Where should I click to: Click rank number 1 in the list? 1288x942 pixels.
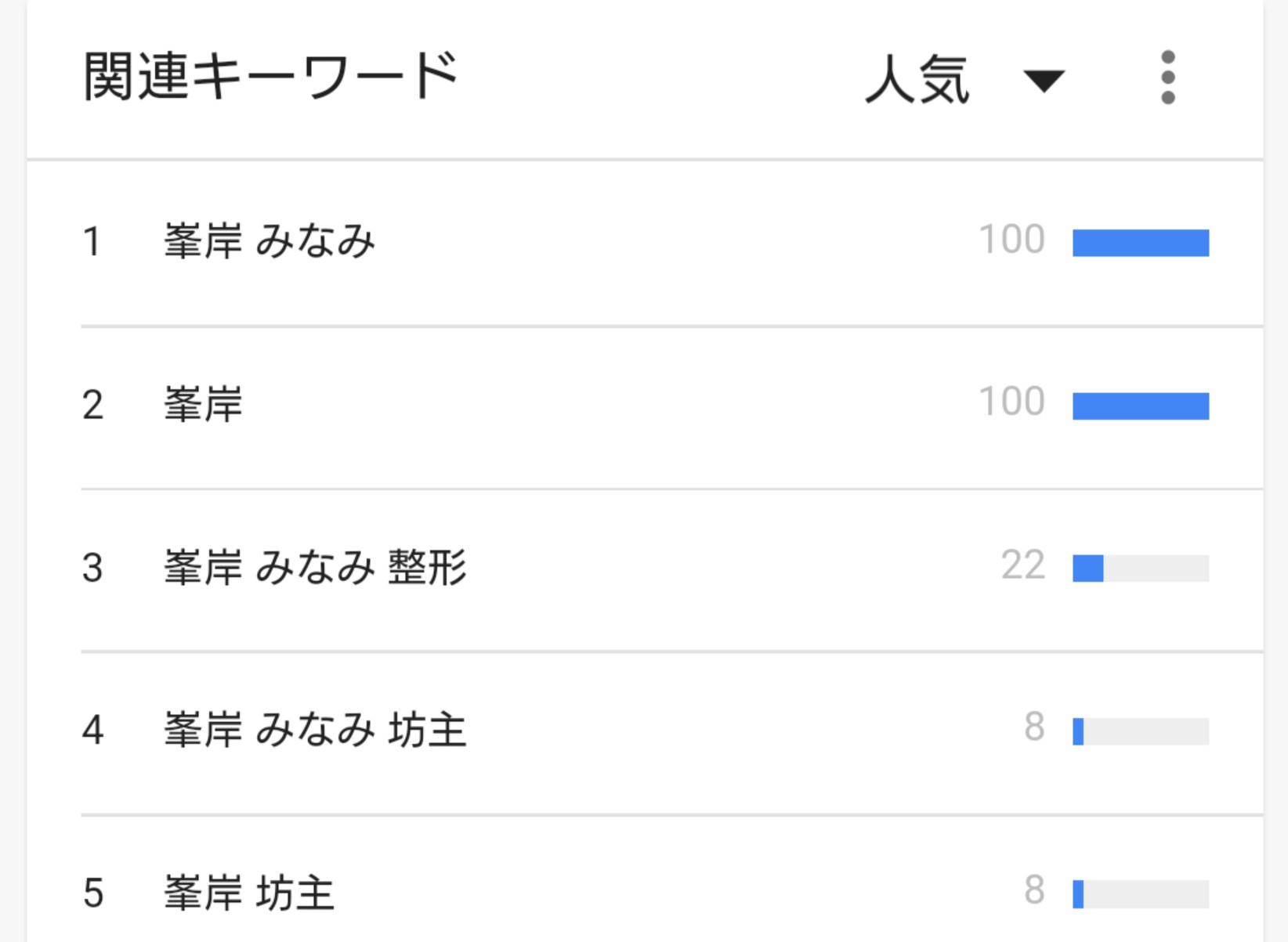point(92,242)
